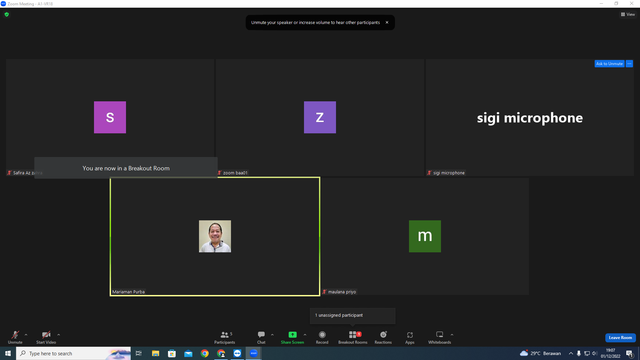Viewport: 640px width, 360px height.
Task: Open the View layout menu
Action: [x=628, y=14]
